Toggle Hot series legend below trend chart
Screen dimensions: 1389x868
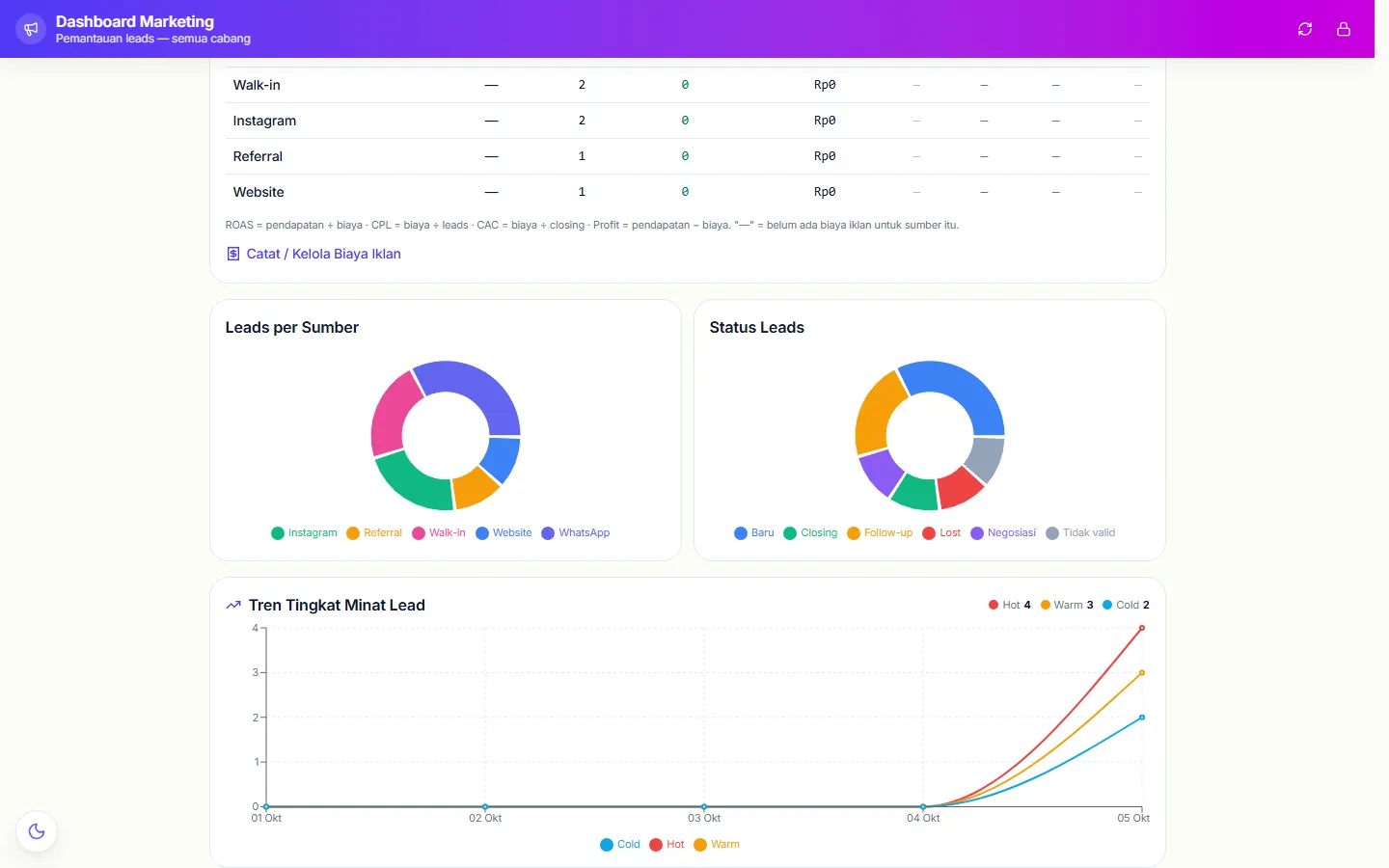click(x=667, y=844)
